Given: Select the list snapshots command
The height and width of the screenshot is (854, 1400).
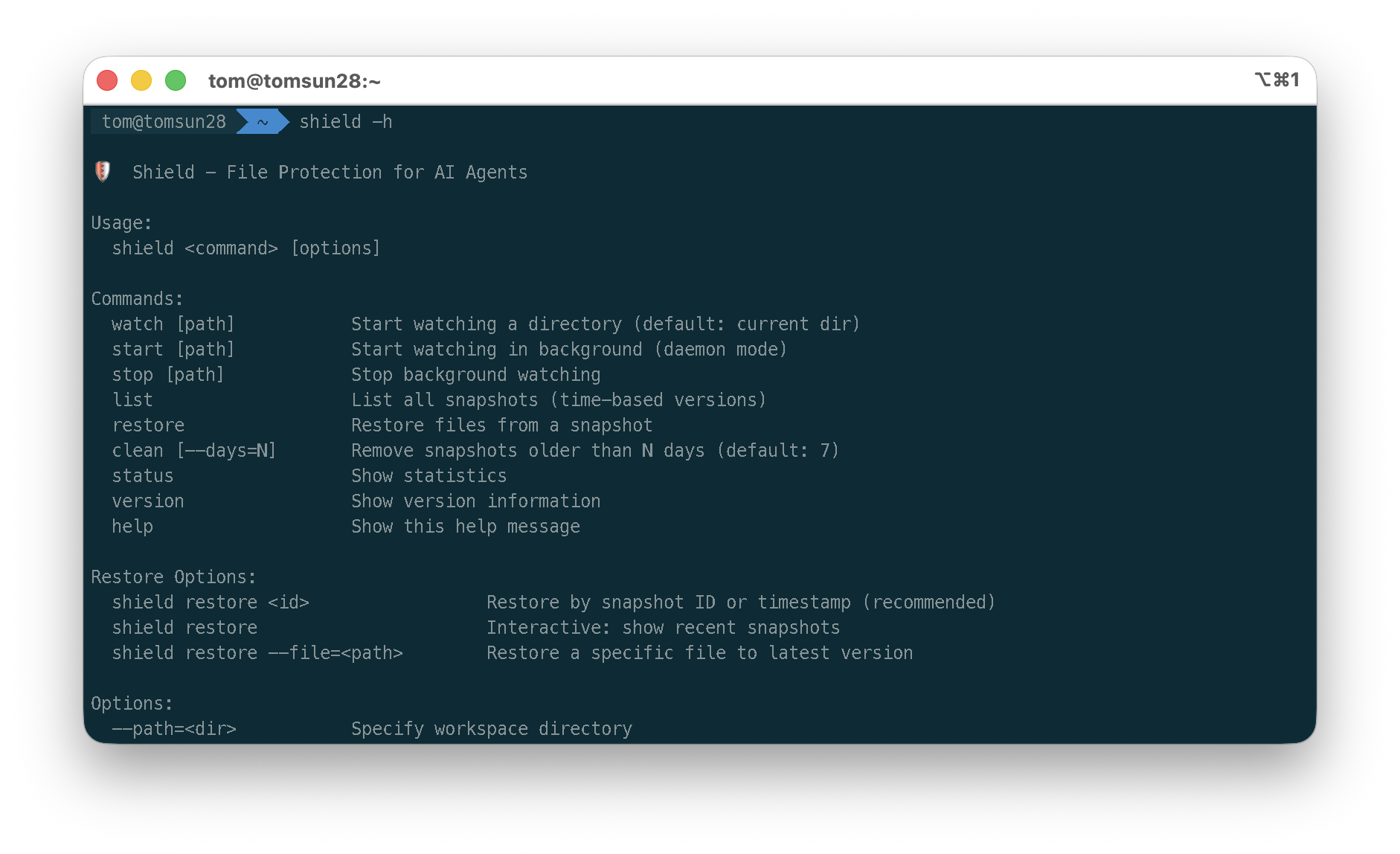Looking at the screenshot, I should pos(132,399).
